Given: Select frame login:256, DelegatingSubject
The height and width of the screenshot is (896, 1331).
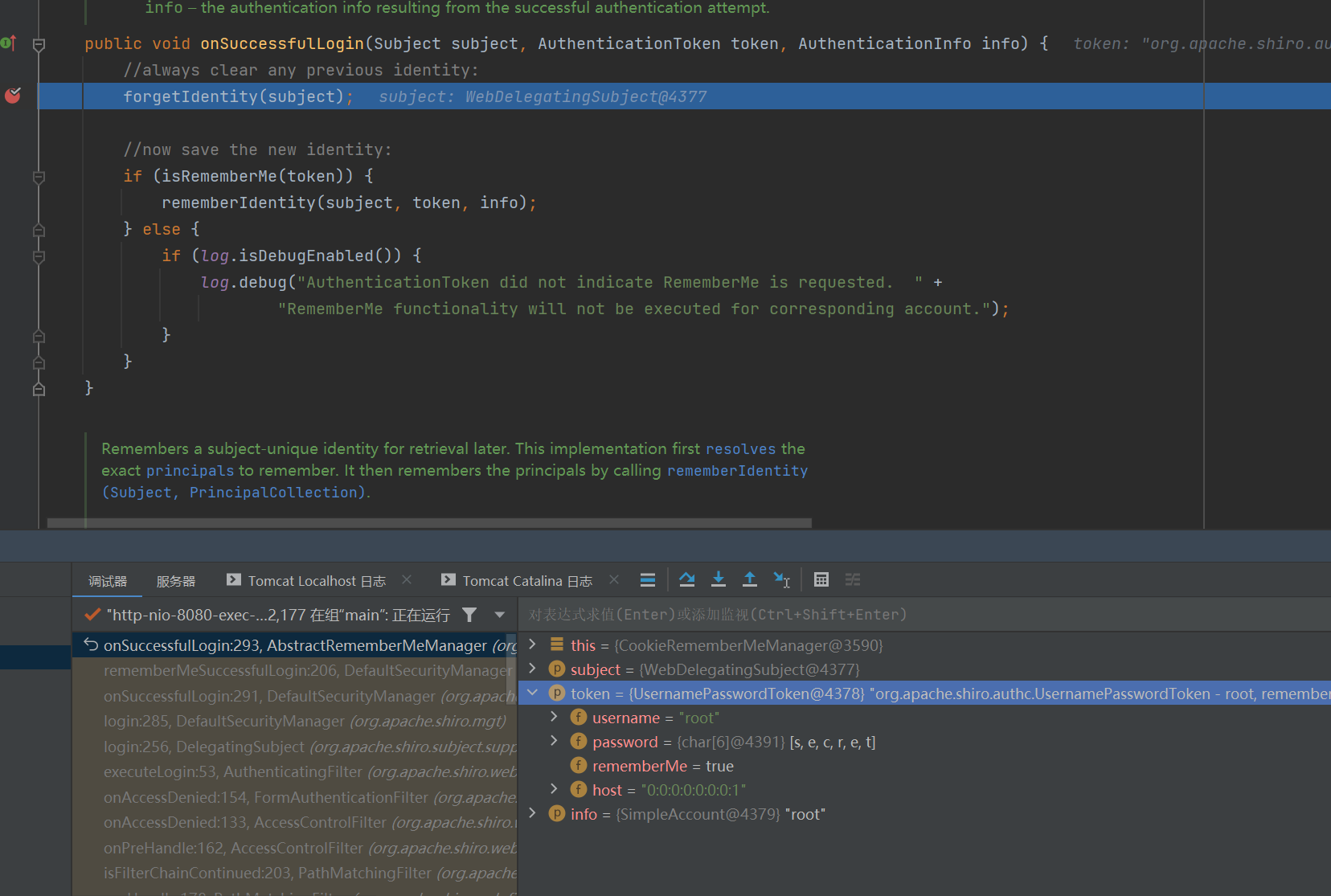Looking at the screenshot, I should point(295,747).
